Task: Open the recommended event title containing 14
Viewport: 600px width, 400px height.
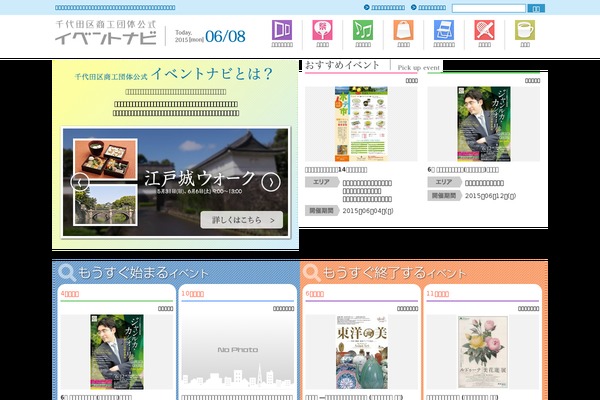Action: (x=336, y=170)
